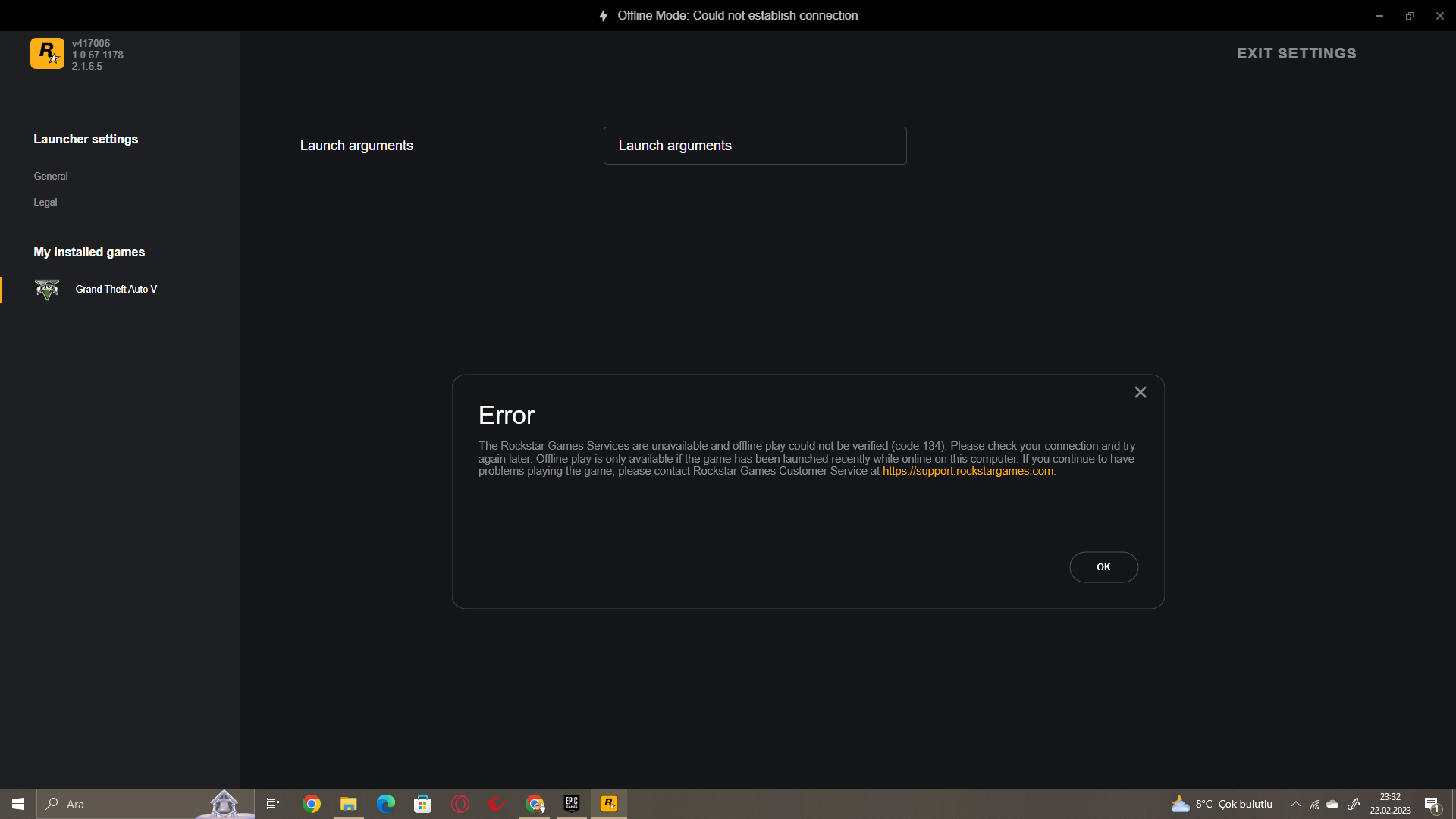This screenshot has width=1456, height=819.
Task: Expand hidden system tray icons chevron
Action: pos(1296,804)
